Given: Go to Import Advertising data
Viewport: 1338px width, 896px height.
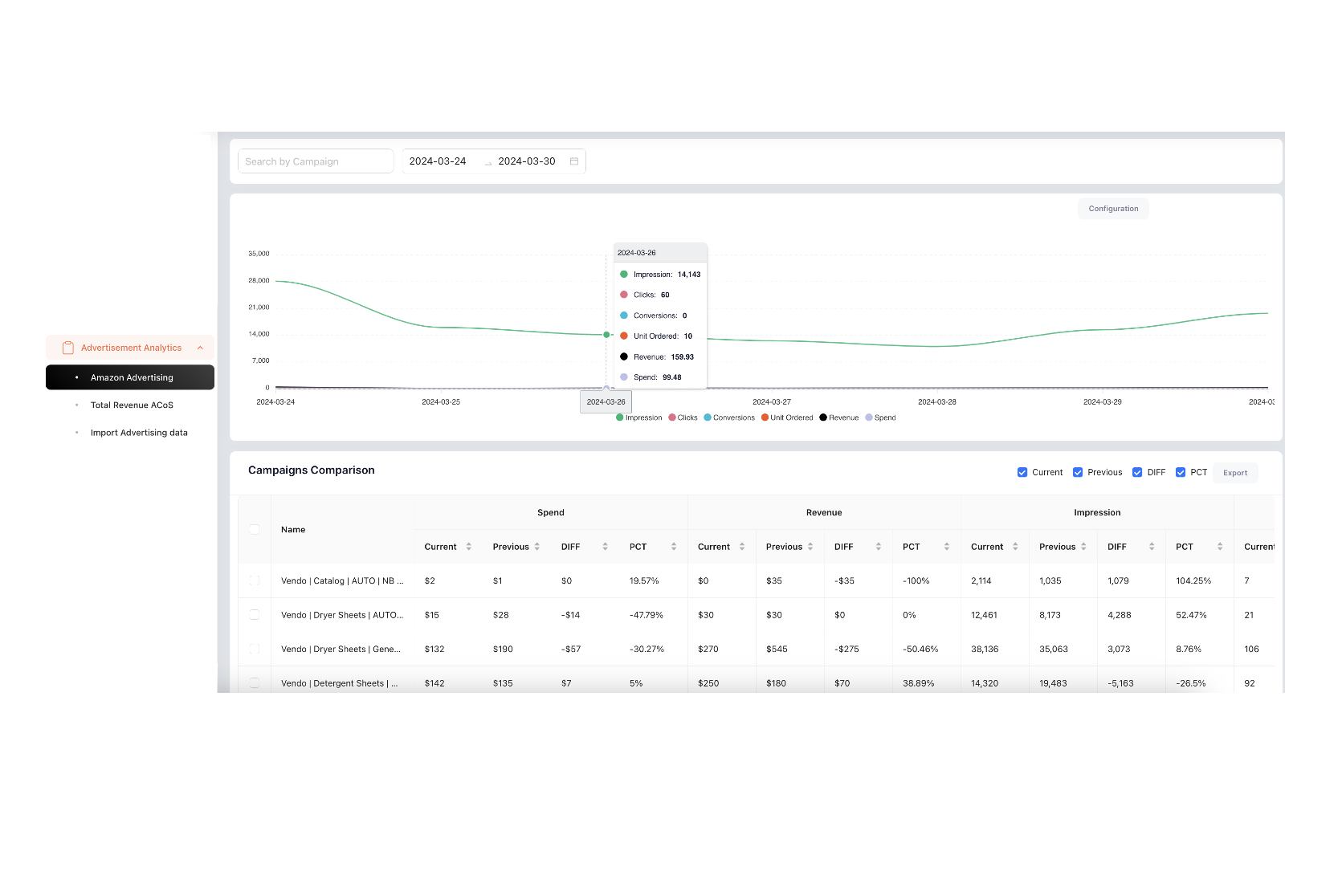Looking at the screenshot, I should click(139, 433).
